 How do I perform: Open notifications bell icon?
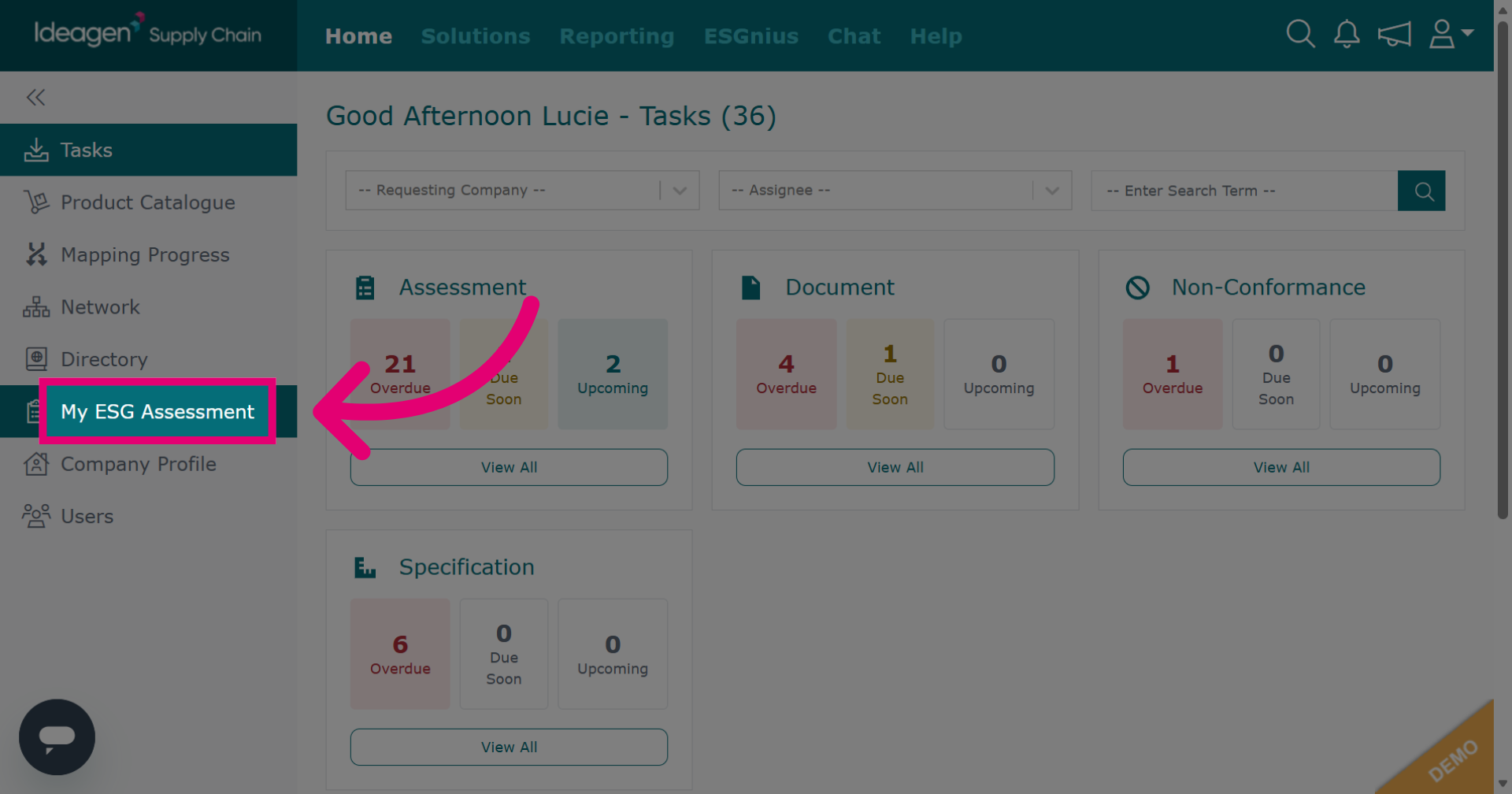[1347, 34]
